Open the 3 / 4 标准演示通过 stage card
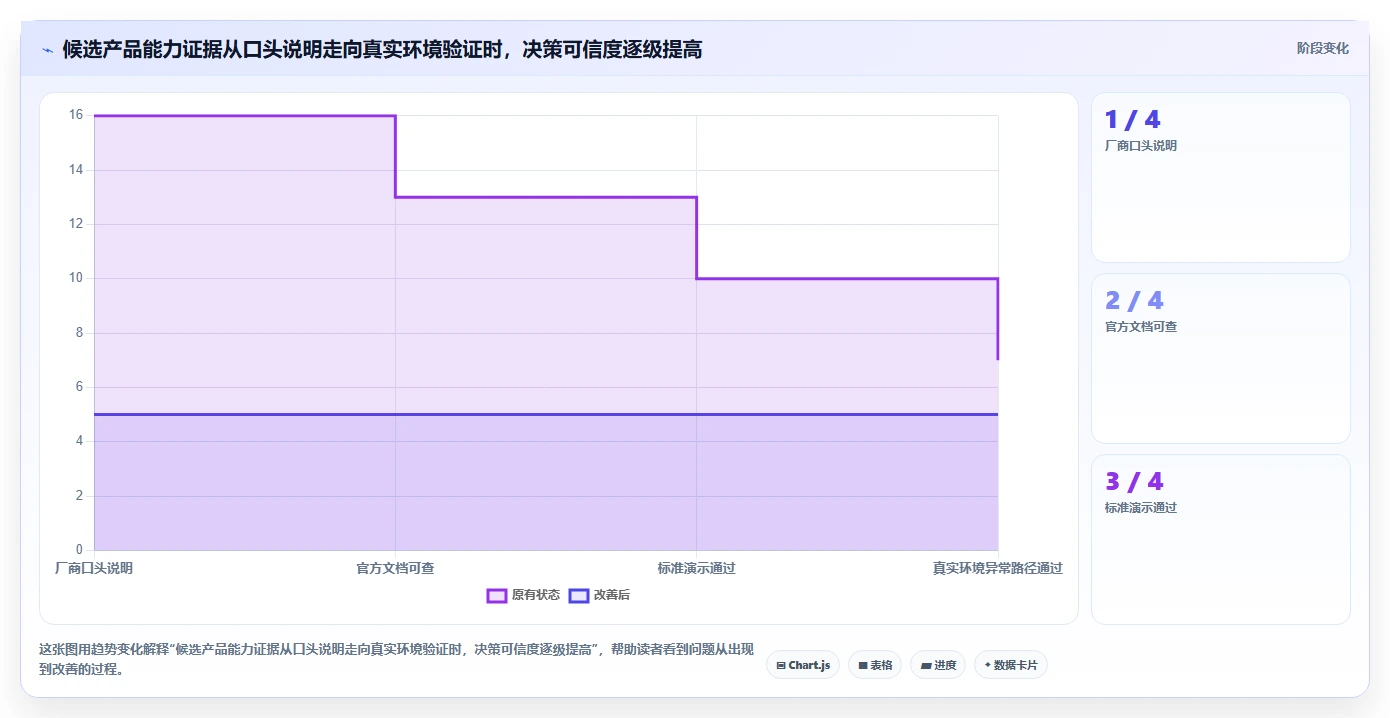This screenshot has height=718, width=1390. tap(1220, 539)
